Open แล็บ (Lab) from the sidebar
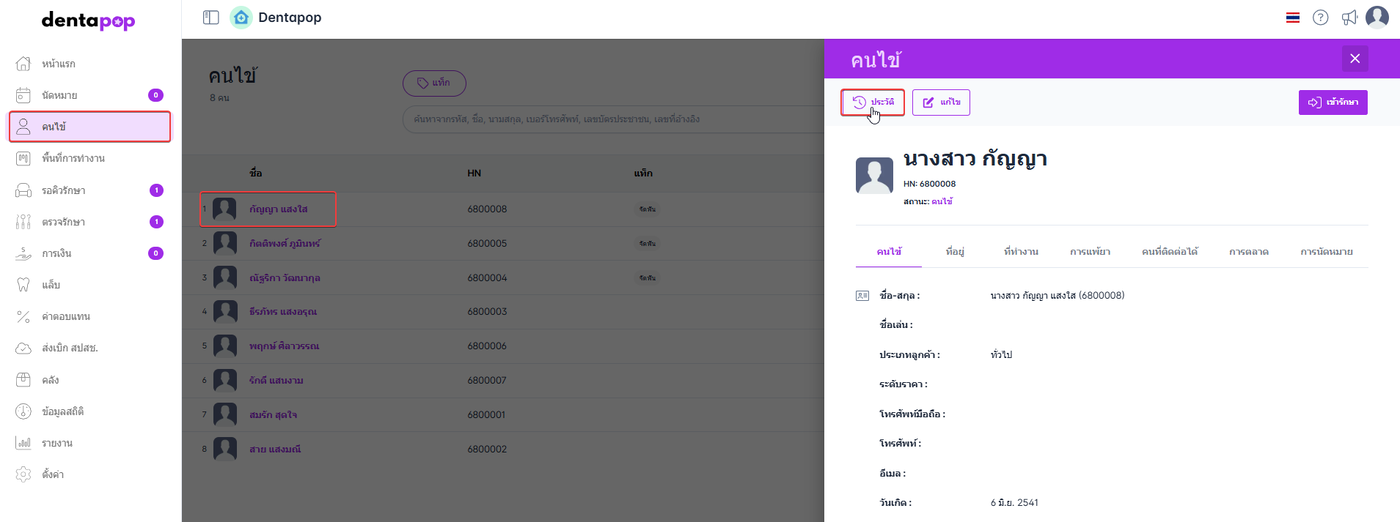The width and height of the screenshot is (1400, 522). (x=52, y=285)
